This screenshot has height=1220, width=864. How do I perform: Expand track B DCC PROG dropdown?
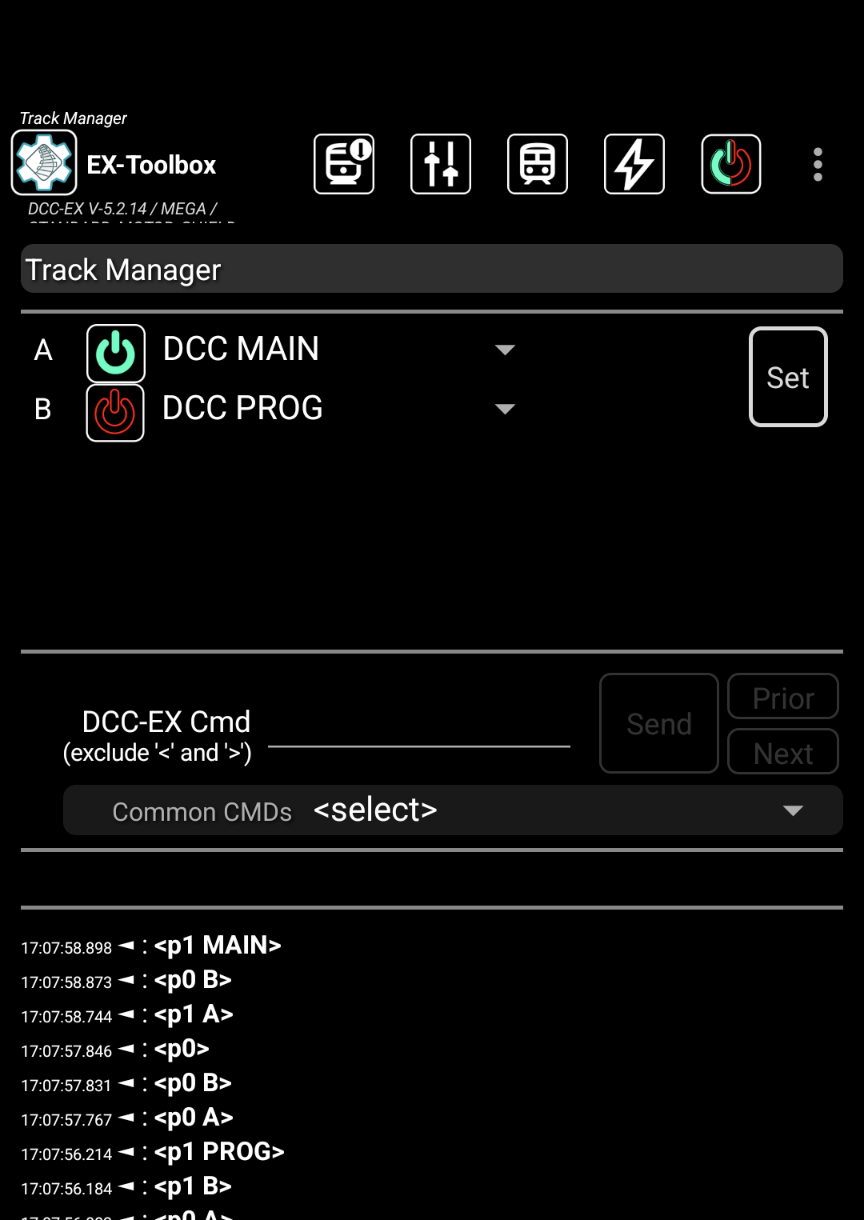pos(339,408)
